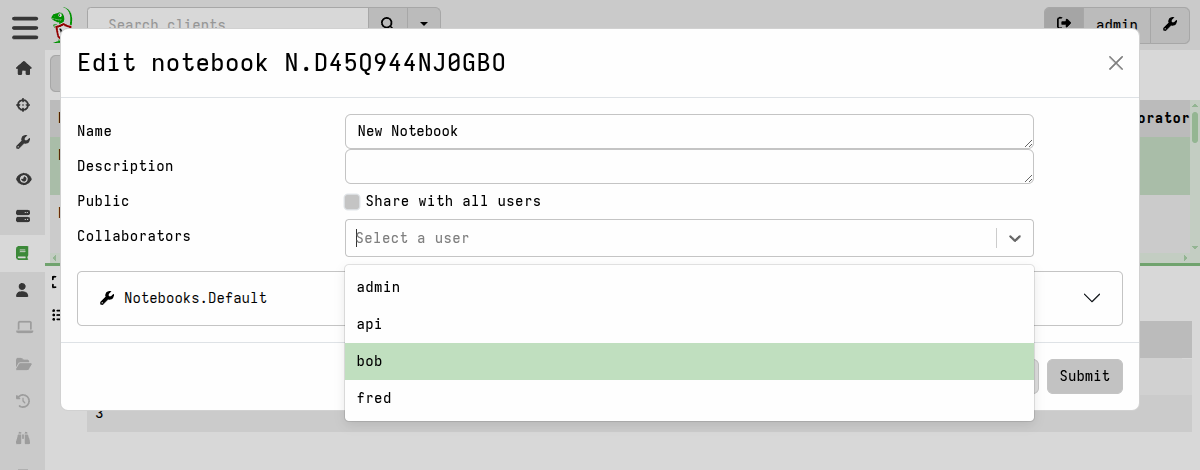Screen dimensions: 1200x470
Task: Submit the notebook edits
Action: pos(1084,376)
